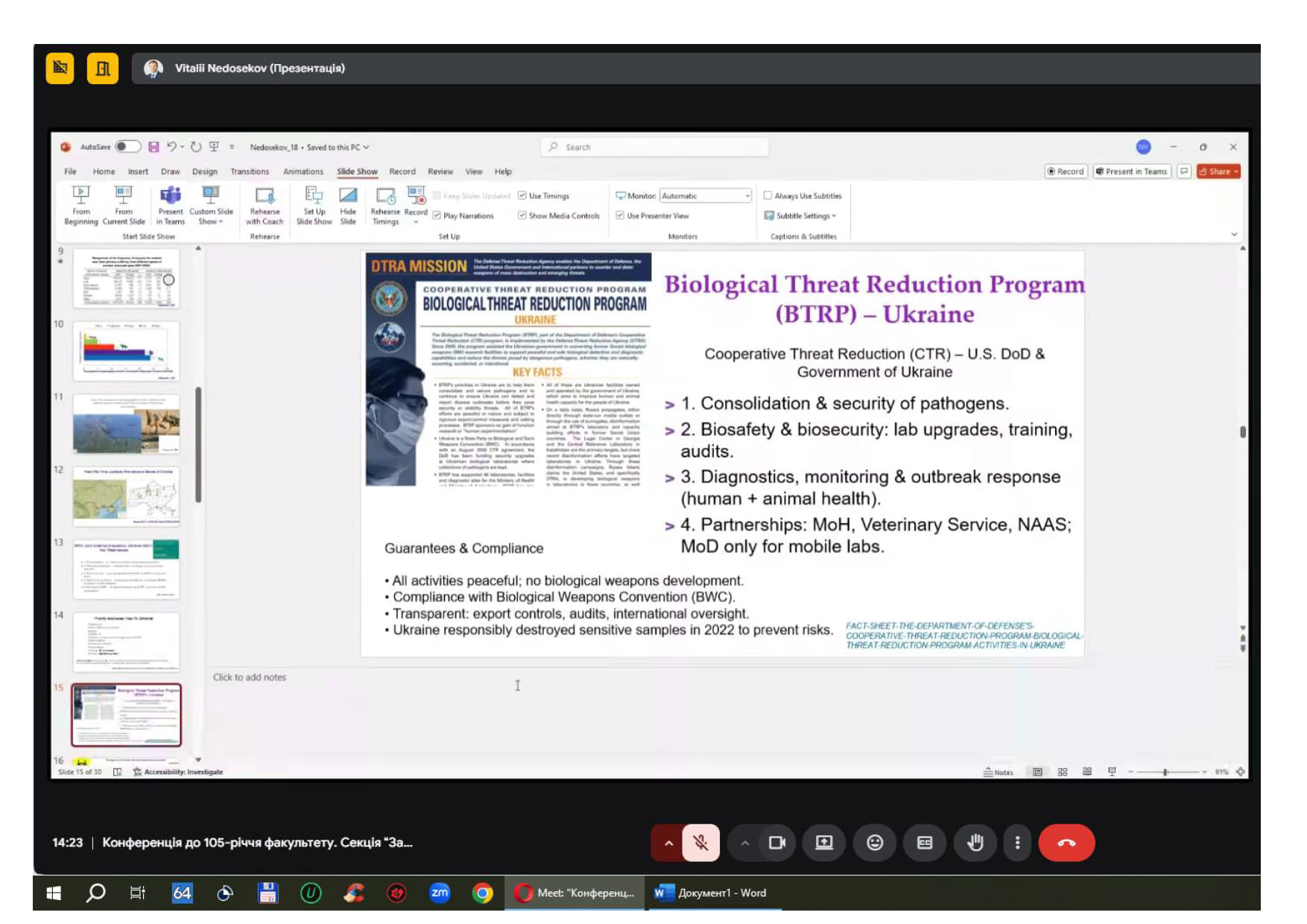Click to add notes area

(x=250, y=677)
